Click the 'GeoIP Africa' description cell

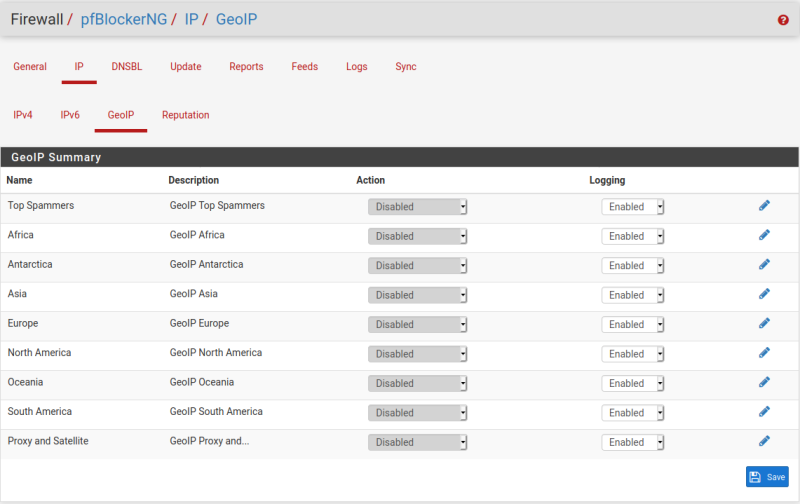click(197, 235)
